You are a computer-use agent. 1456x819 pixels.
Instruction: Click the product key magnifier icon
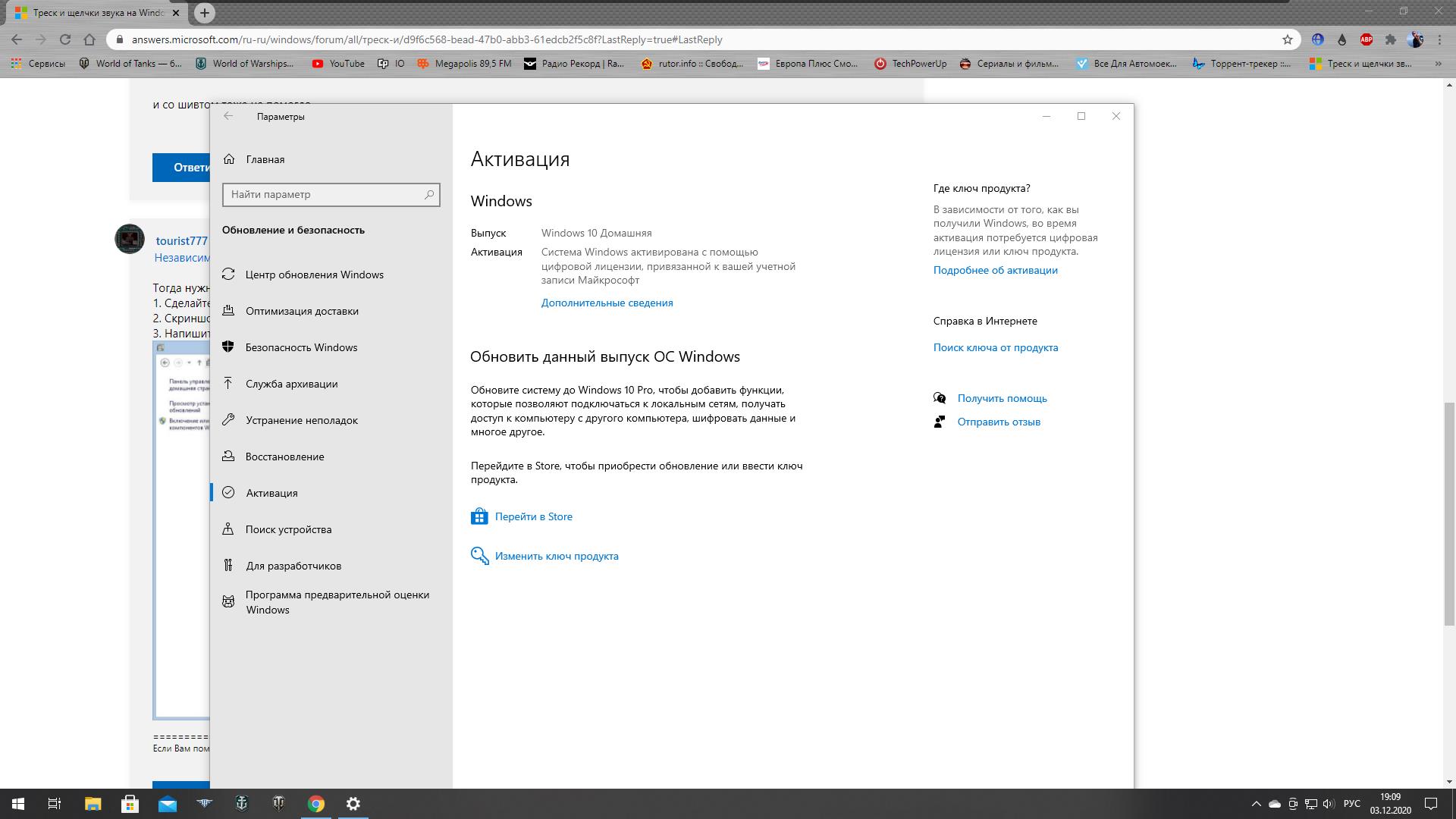479,556
